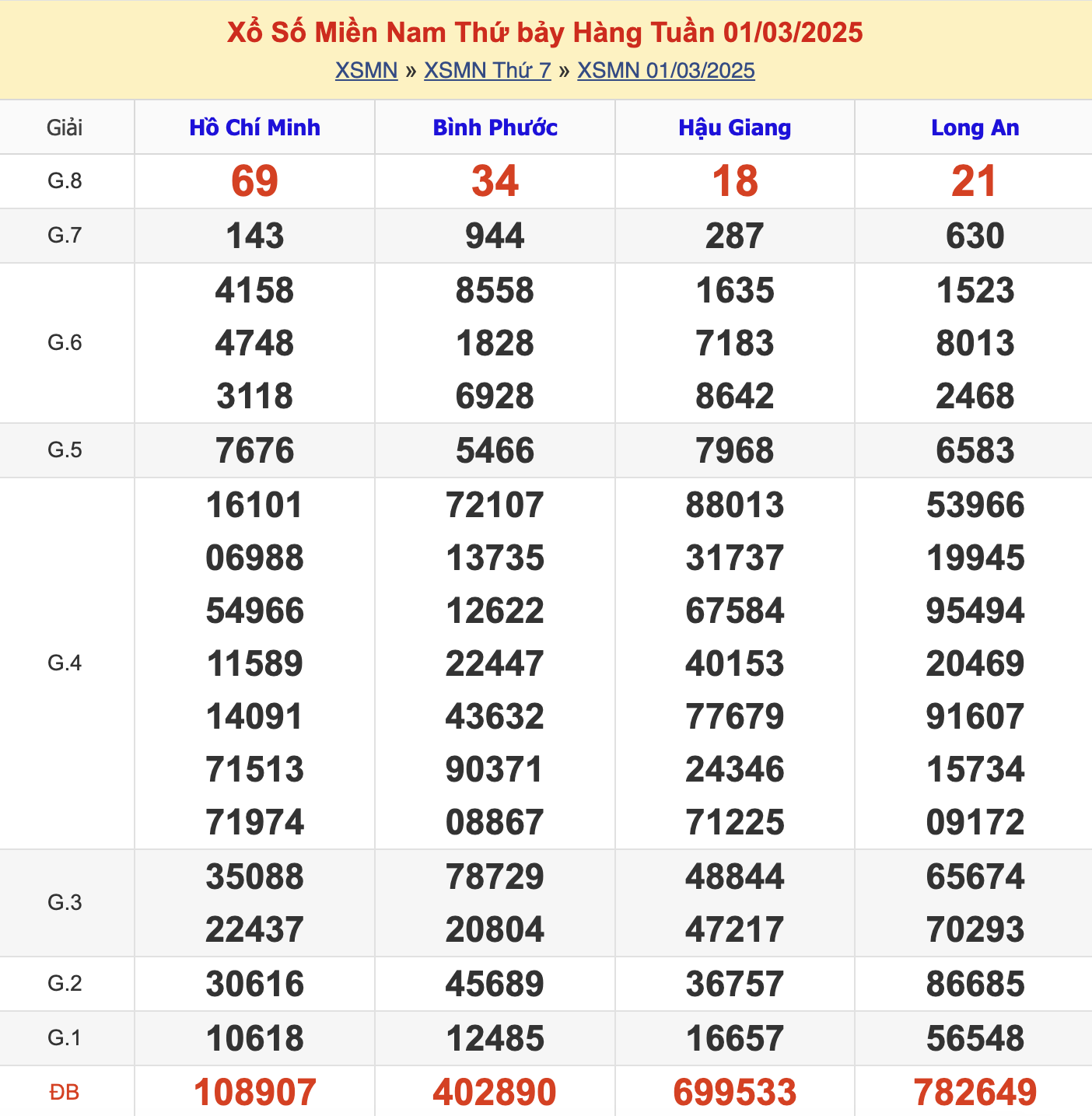This screenshot has height=1116, width=1092.
Task: Select G.4 number 91607
Action: (975, 717)
